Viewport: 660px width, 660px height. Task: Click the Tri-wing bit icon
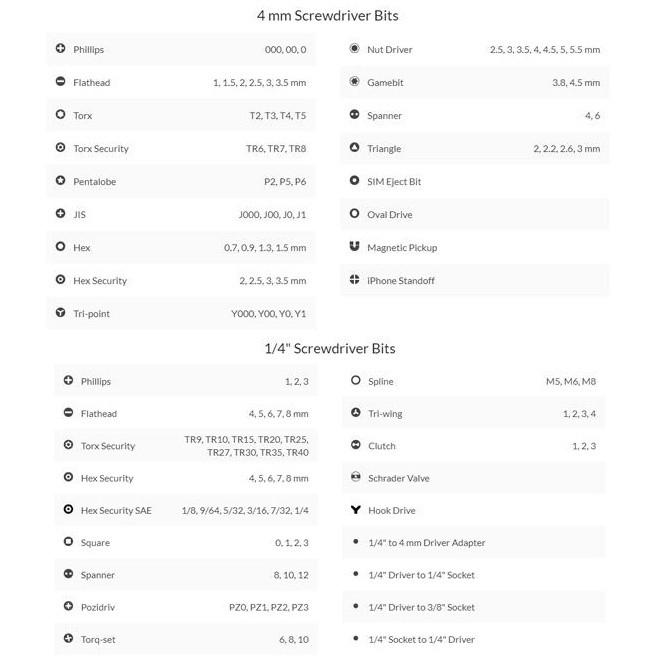point(355,413)
